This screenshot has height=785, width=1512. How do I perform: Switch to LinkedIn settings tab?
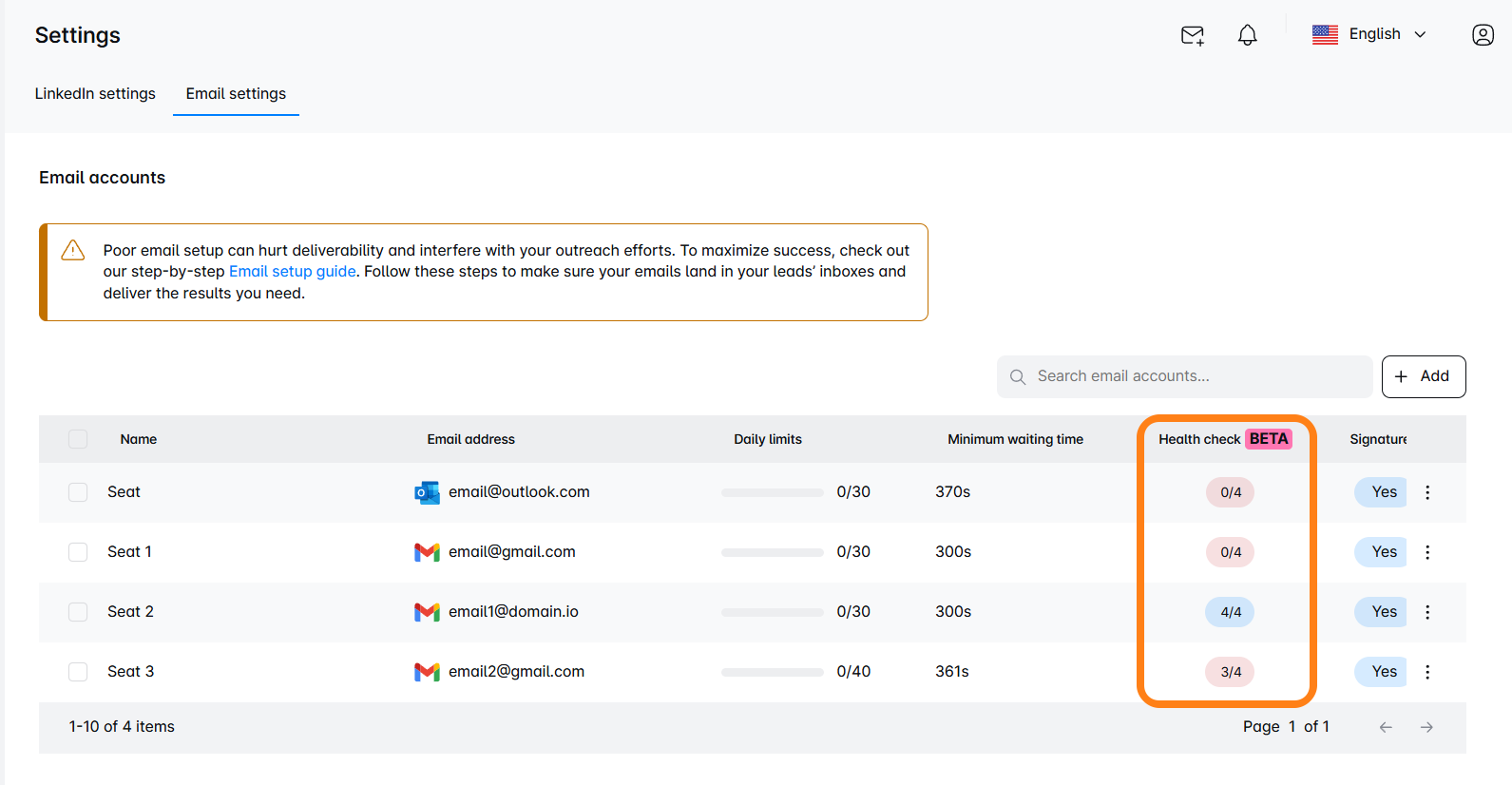[x=95, y=93]
